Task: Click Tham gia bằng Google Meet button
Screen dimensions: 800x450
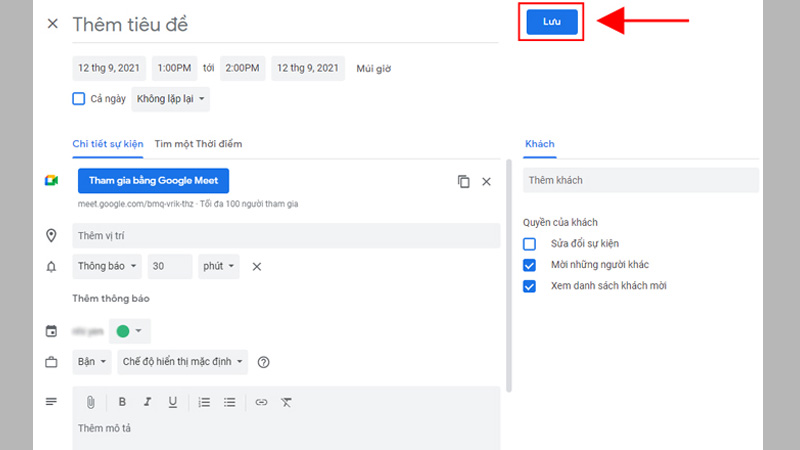Action: coord(154,181)
